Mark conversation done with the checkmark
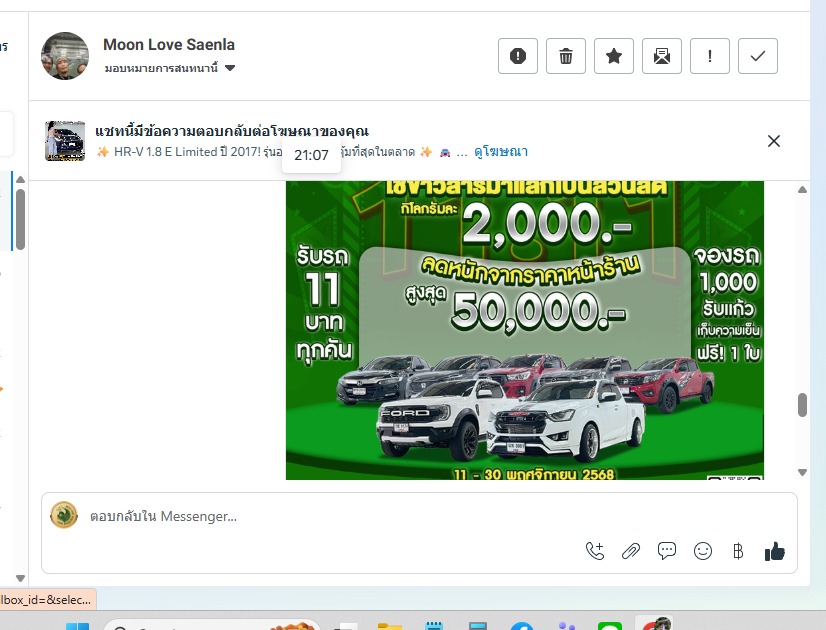826x630 pixels. 758,56
